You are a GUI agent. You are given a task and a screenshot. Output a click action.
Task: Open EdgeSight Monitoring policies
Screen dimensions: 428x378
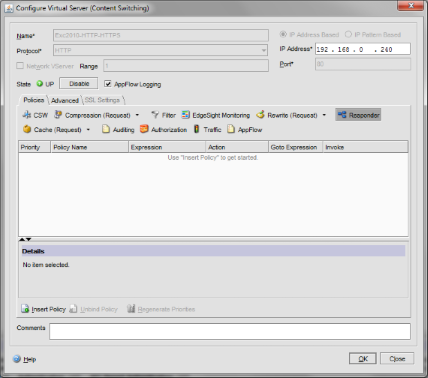(x=186, y=115)
